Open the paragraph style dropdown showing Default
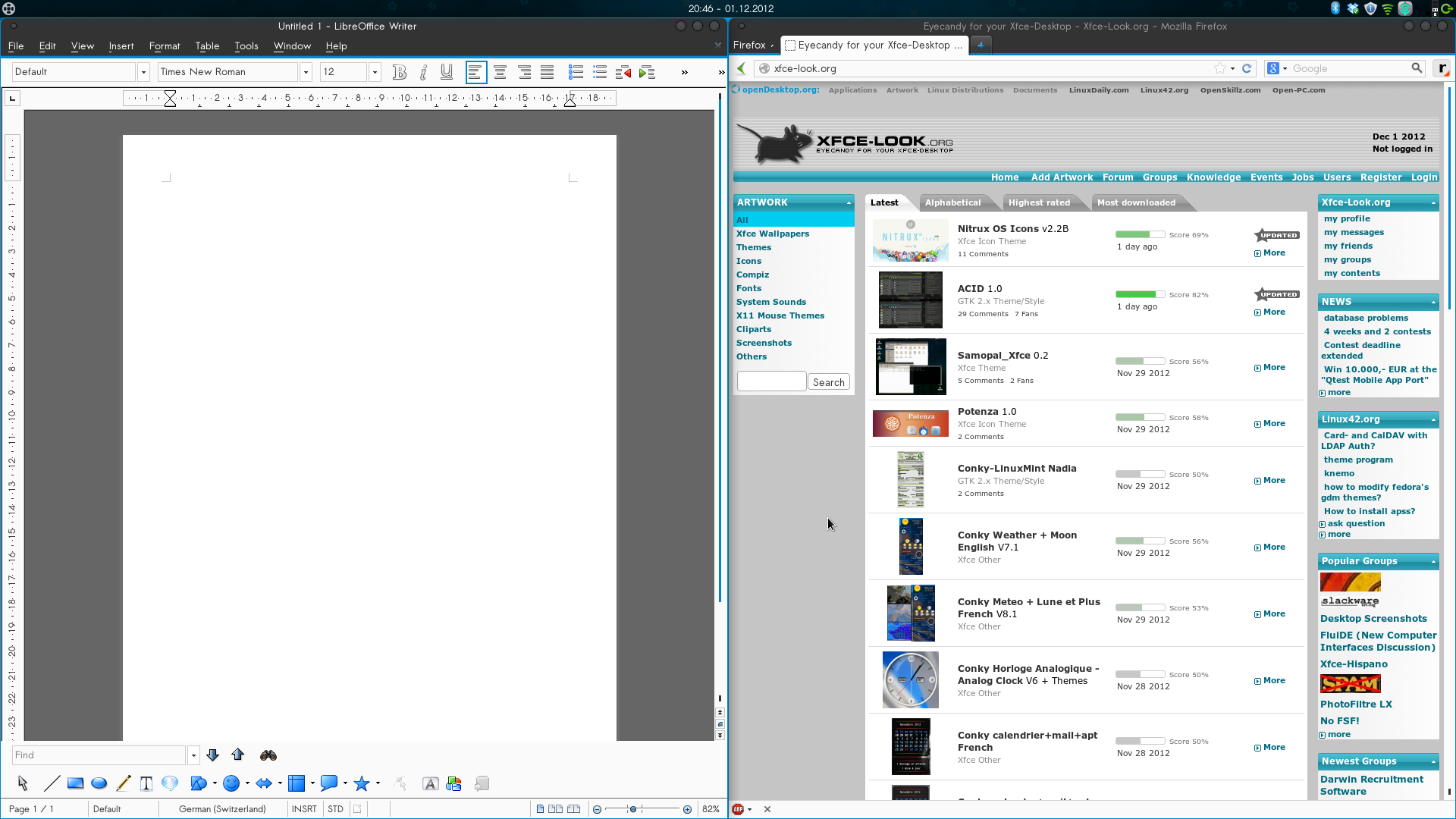1456x819 pixels. [143, 72]
